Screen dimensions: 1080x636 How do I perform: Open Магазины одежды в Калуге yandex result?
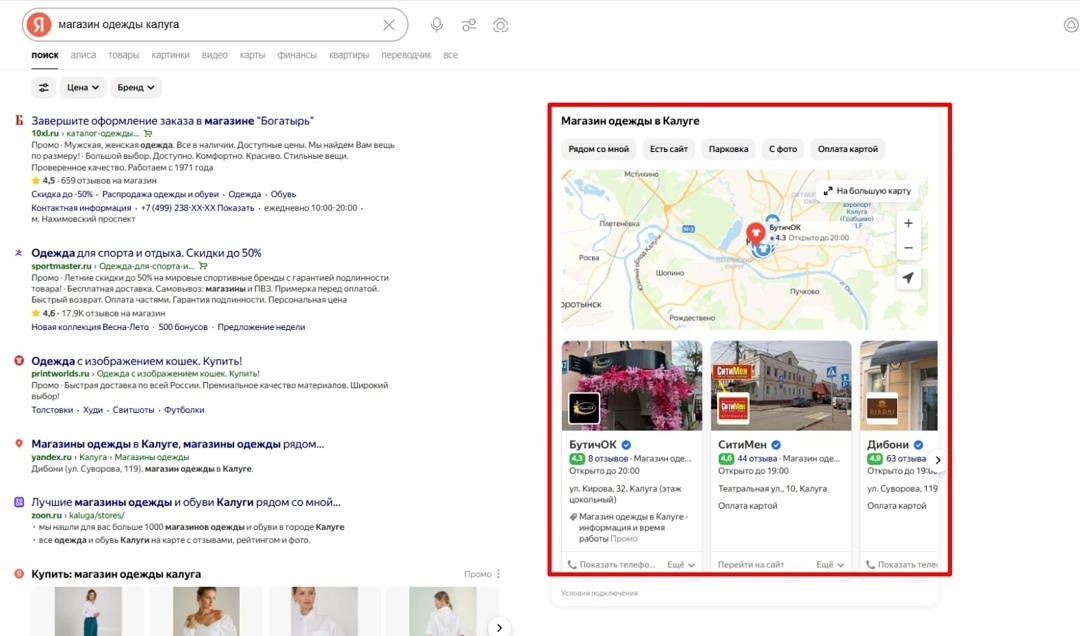pyautogui.click(x=177, y=444)
